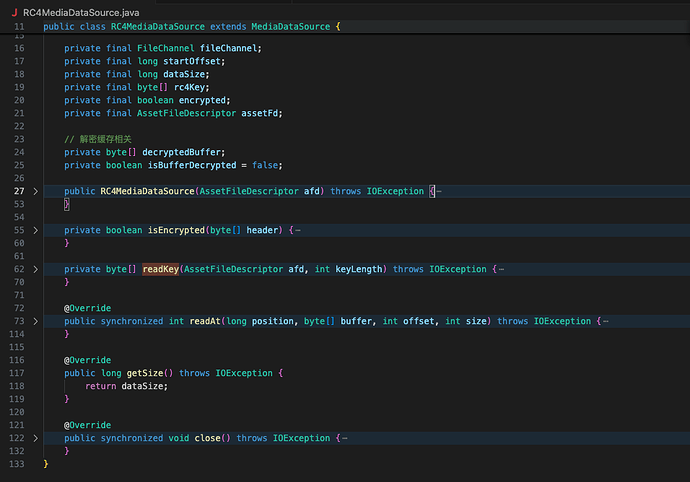Click dataSize in the return statement

144,386
